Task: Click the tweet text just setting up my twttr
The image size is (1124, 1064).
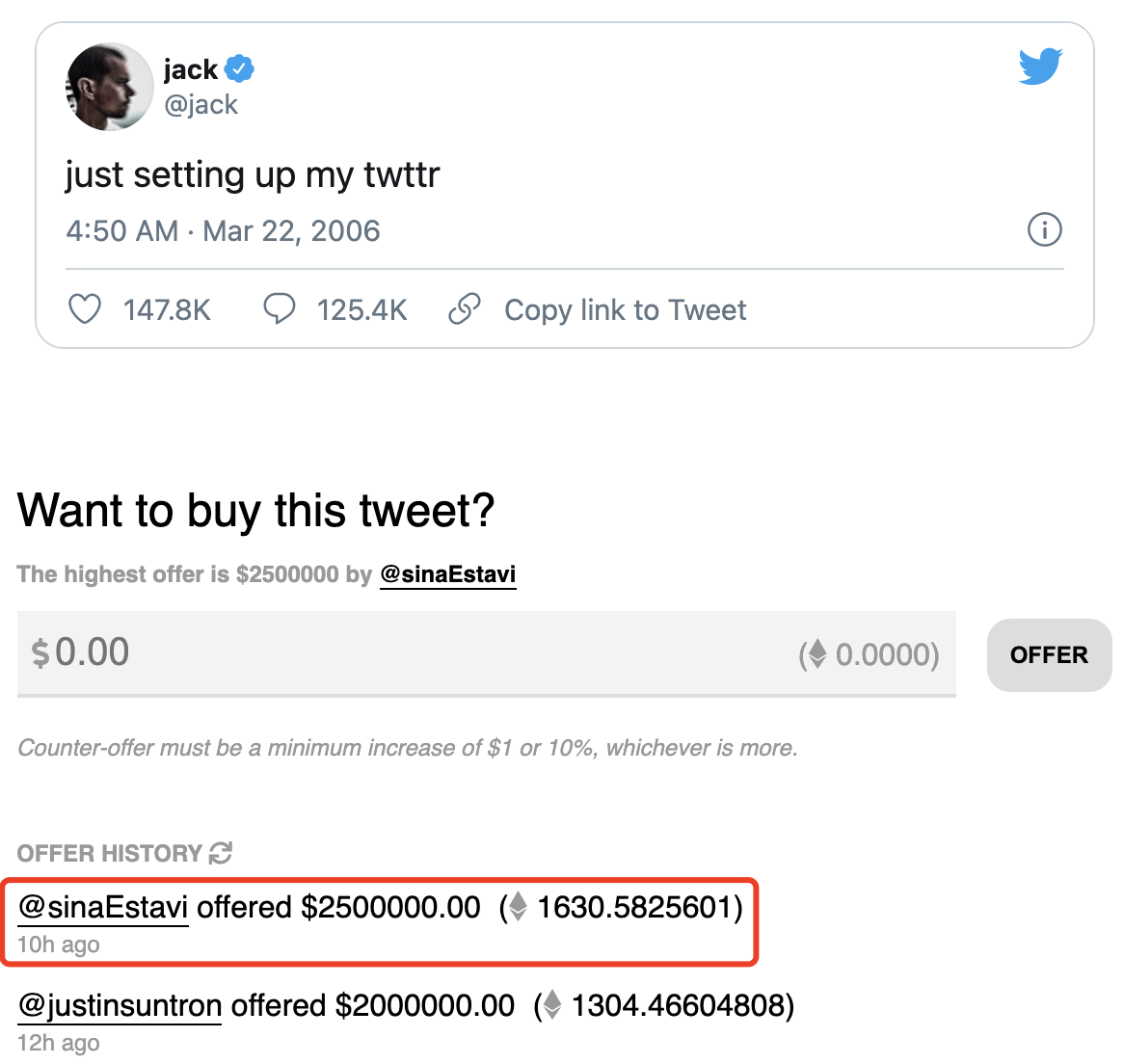Action: click(x=252, y=174)
